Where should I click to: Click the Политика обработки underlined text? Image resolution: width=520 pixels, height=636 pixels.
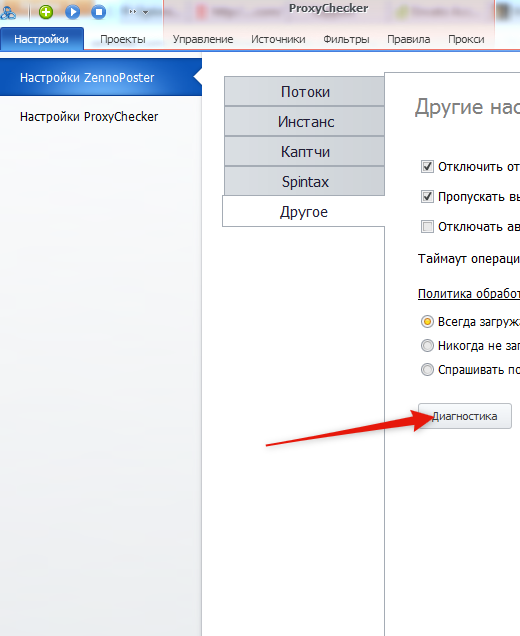[469, 293]
